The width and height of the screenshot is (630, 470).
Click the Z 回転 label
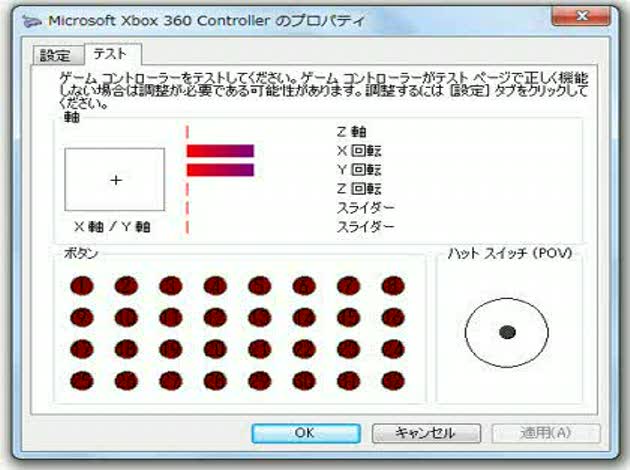(359, 189)
